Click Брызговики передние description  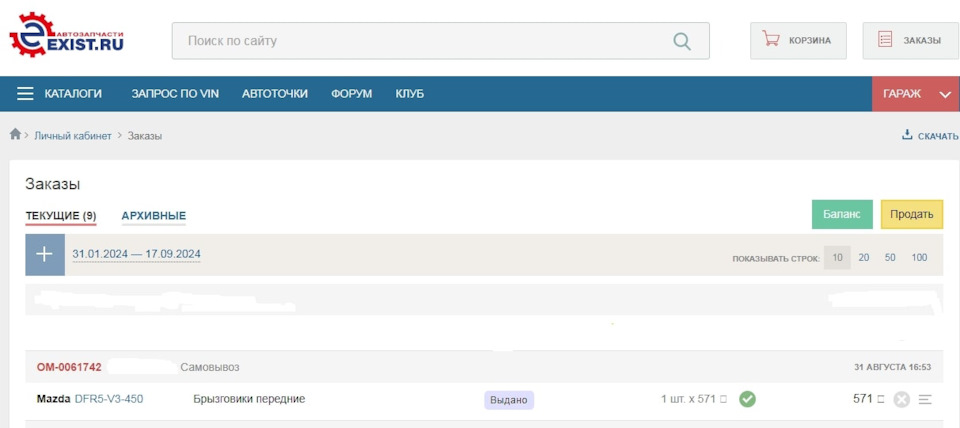[x=249, y=399]
